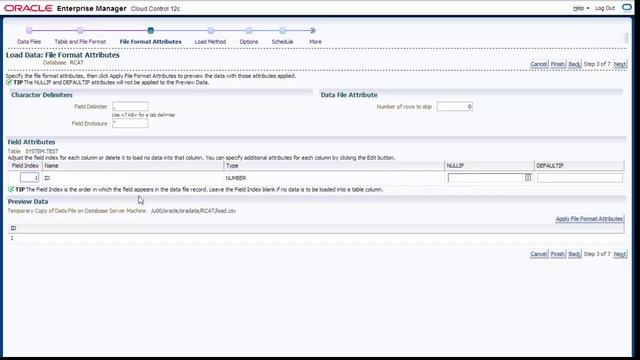Jump to Load Method step label
This screenshot has width=640, height=360.
point(210,42)
